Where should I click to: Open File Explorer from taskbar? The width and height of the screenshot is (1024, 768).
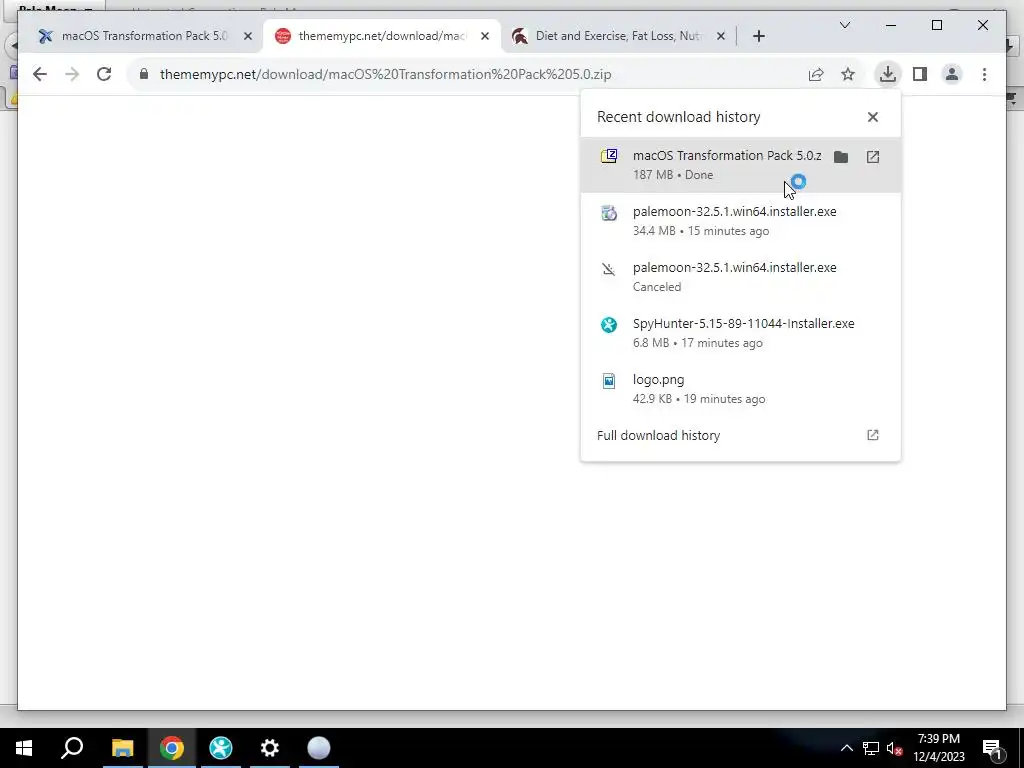tap(122, 748)
